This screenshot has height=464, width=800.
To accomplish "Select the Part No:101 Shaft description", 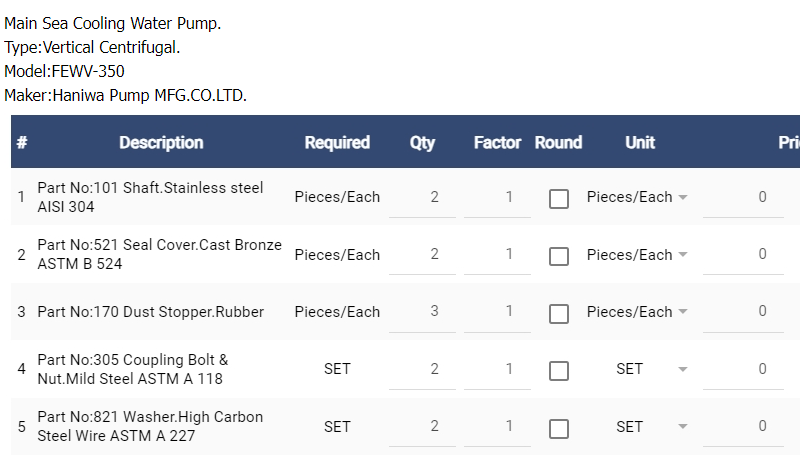I will (150, 197).
